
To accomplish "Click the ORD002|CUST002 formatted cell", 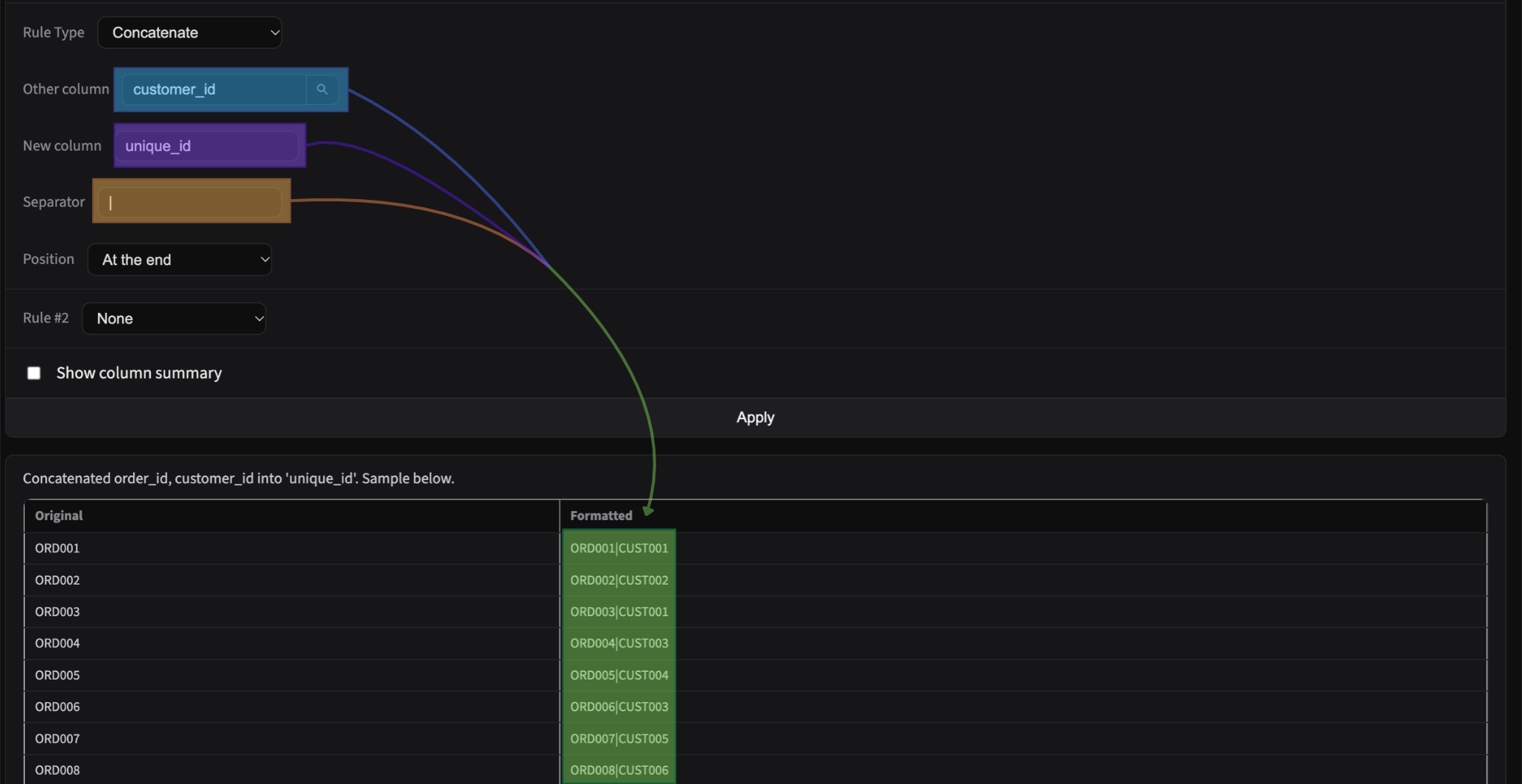I will click(x=1023, y=580).
